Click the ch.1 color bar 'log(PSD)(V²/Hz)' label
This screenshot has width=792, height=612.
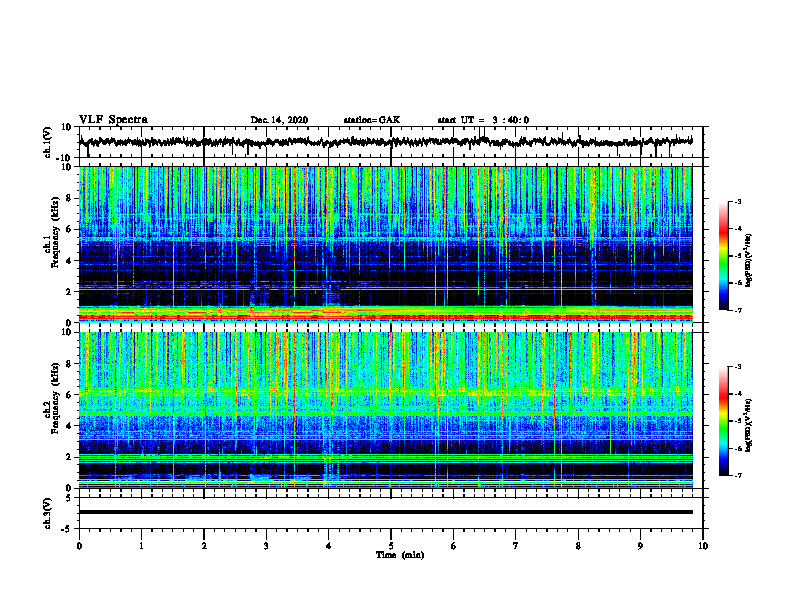coord(749,261)
